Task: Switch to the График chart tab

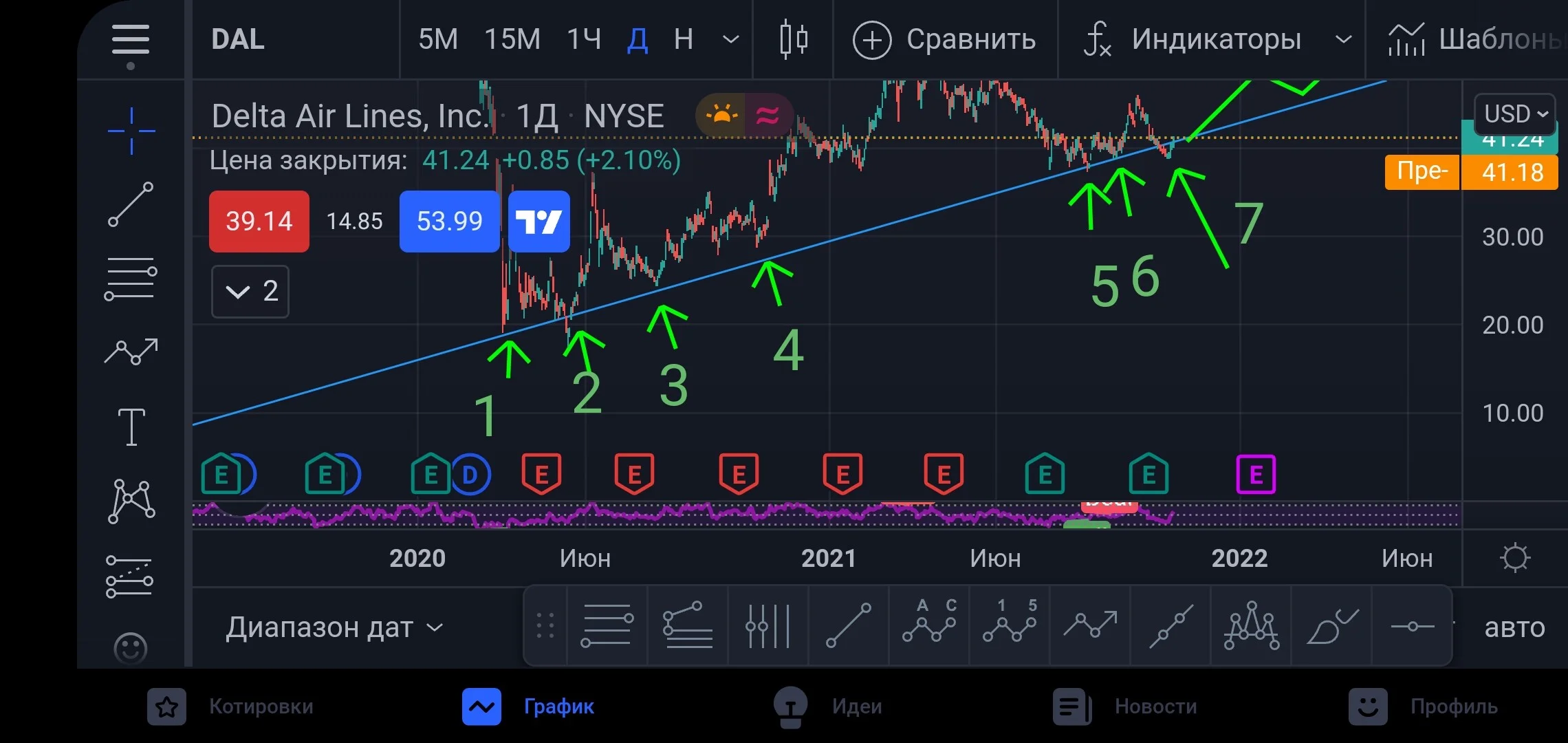Action: click(528, 707)
